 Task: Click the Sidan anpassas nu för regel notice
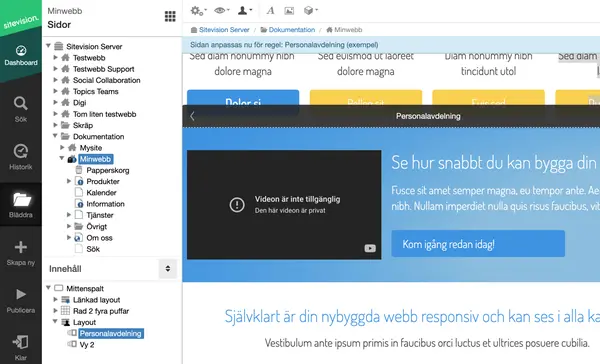(284, 45)
